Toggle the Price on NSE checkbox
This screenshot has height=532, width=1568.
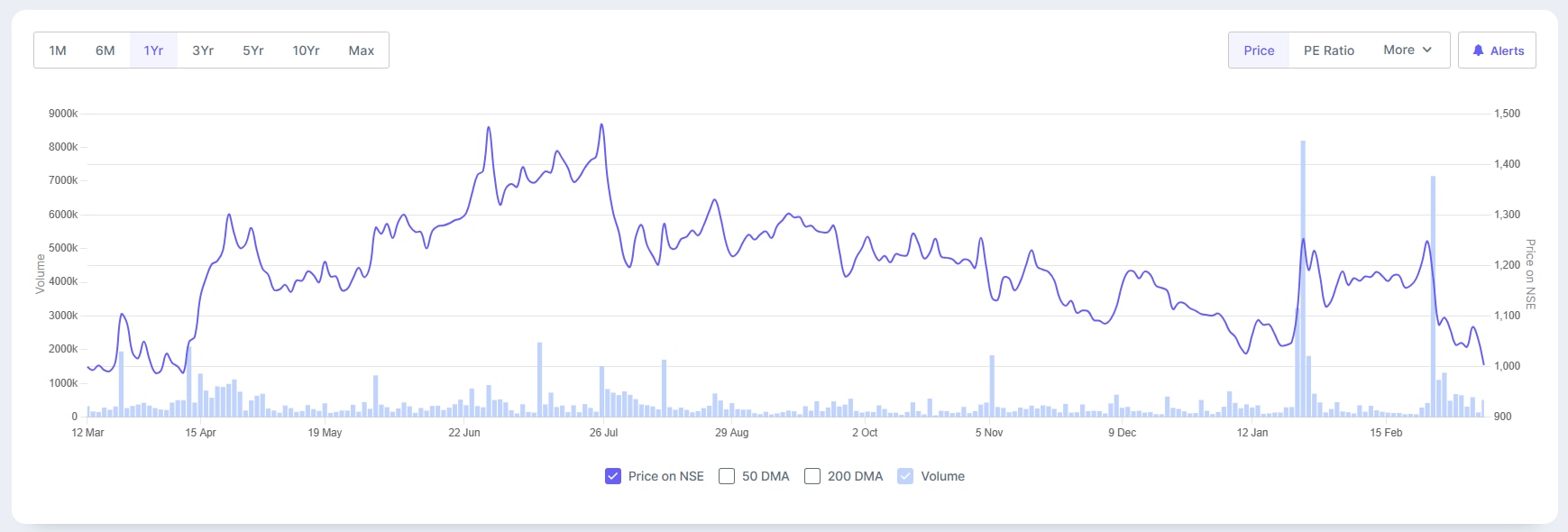(613, 476)
